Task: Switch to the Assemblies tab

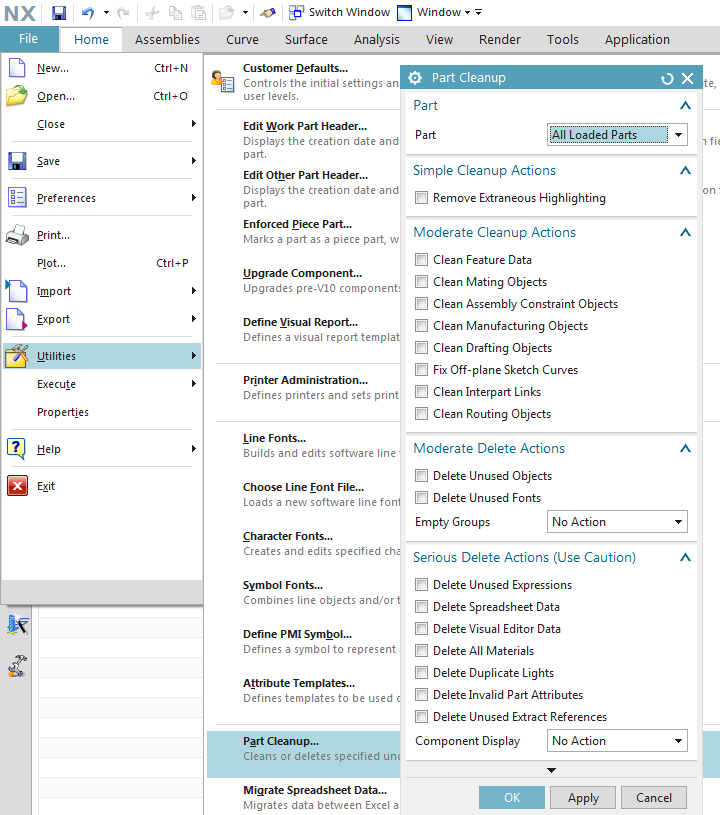Action: [167, 40]
